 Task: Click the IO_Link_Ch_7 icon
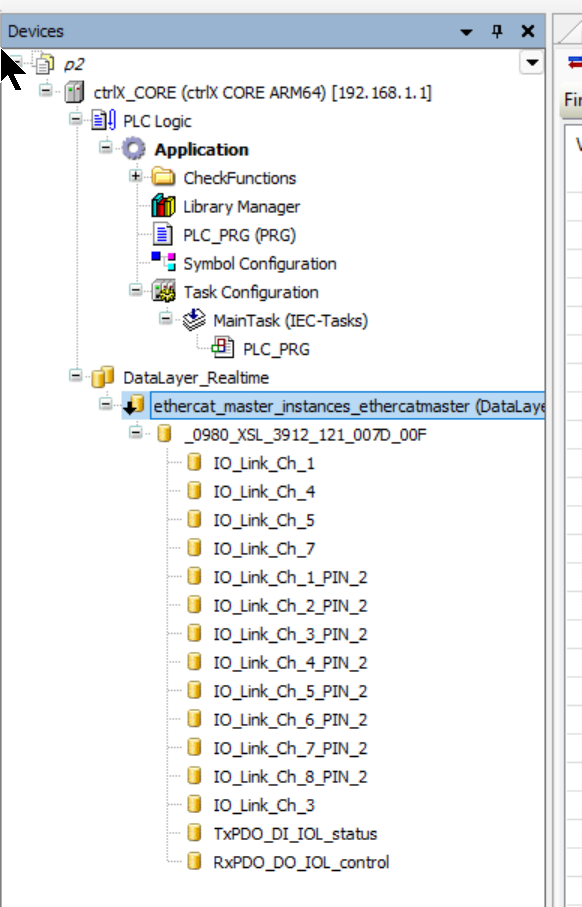point(194,547)
